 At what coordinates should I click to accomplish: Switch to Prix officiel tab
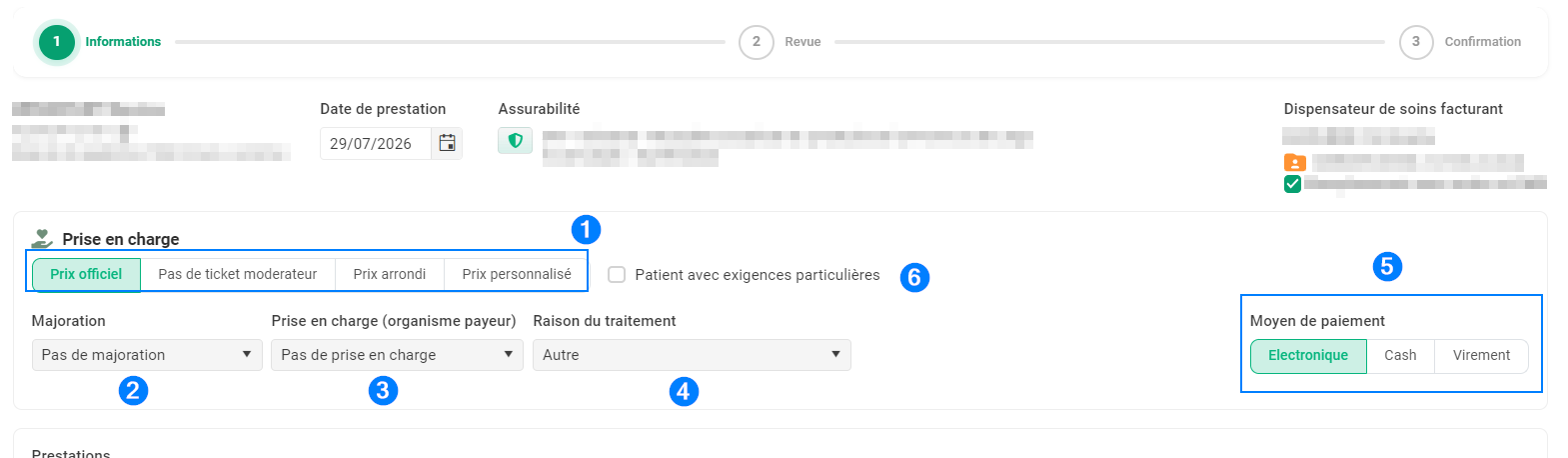[86, 274]
